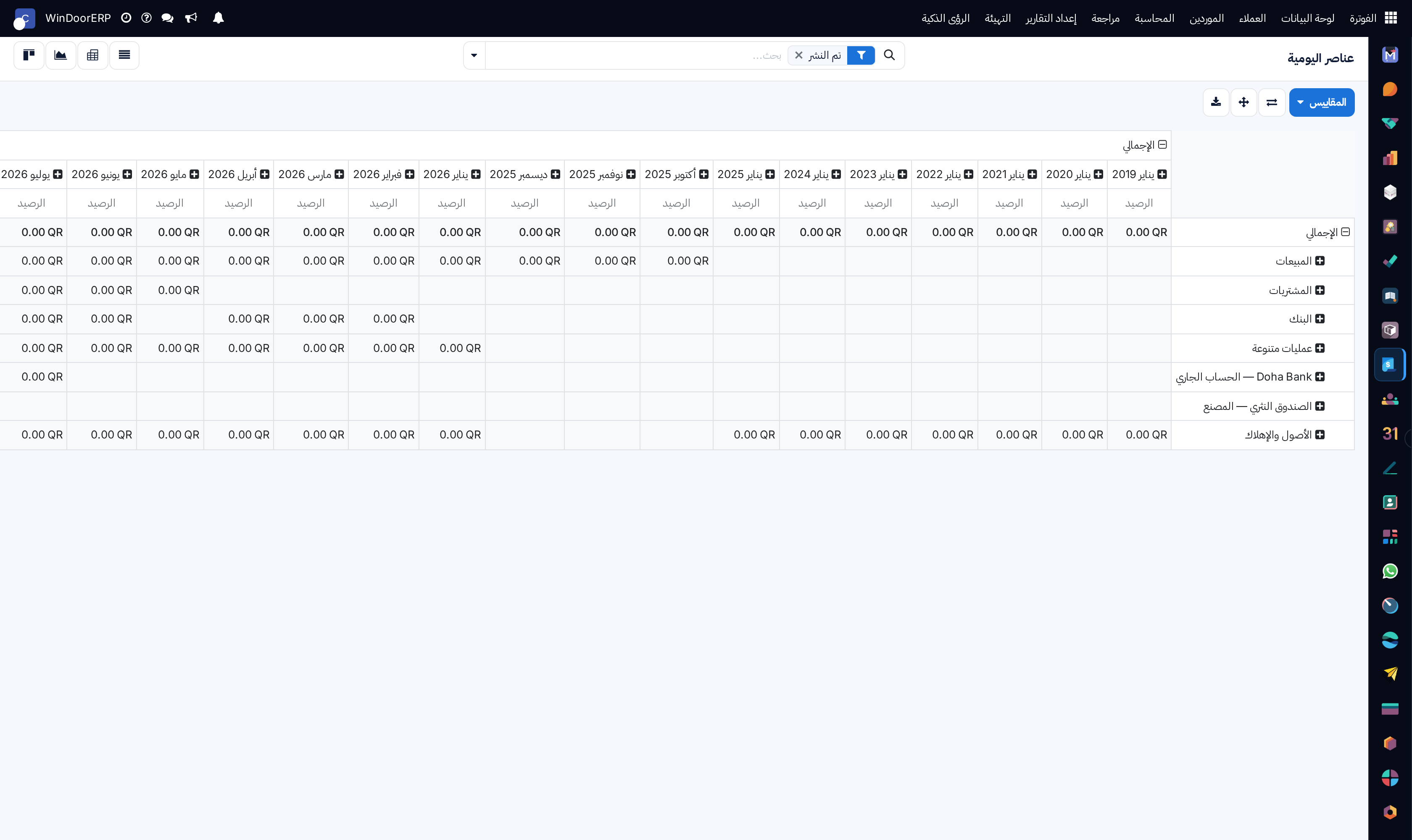Viewport: 1412px width, 840px height.
Task: Switch to list view
Action: [124, 55]
